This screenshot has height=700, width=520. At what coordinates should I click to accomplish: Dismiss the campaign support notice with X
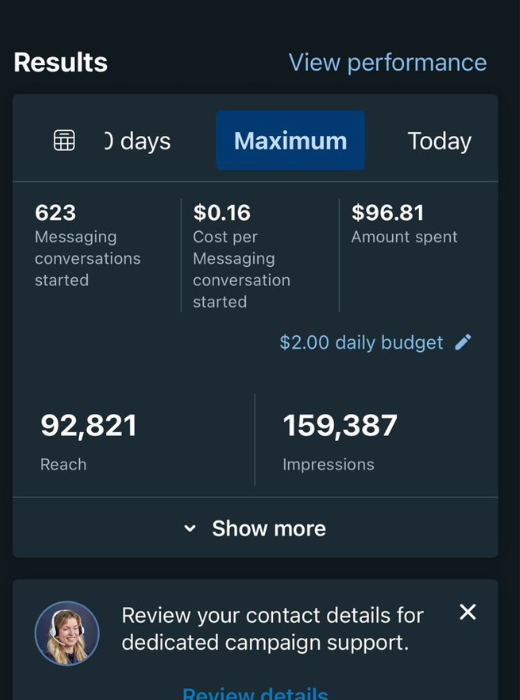pyautogui.click(x=468, y=612)
